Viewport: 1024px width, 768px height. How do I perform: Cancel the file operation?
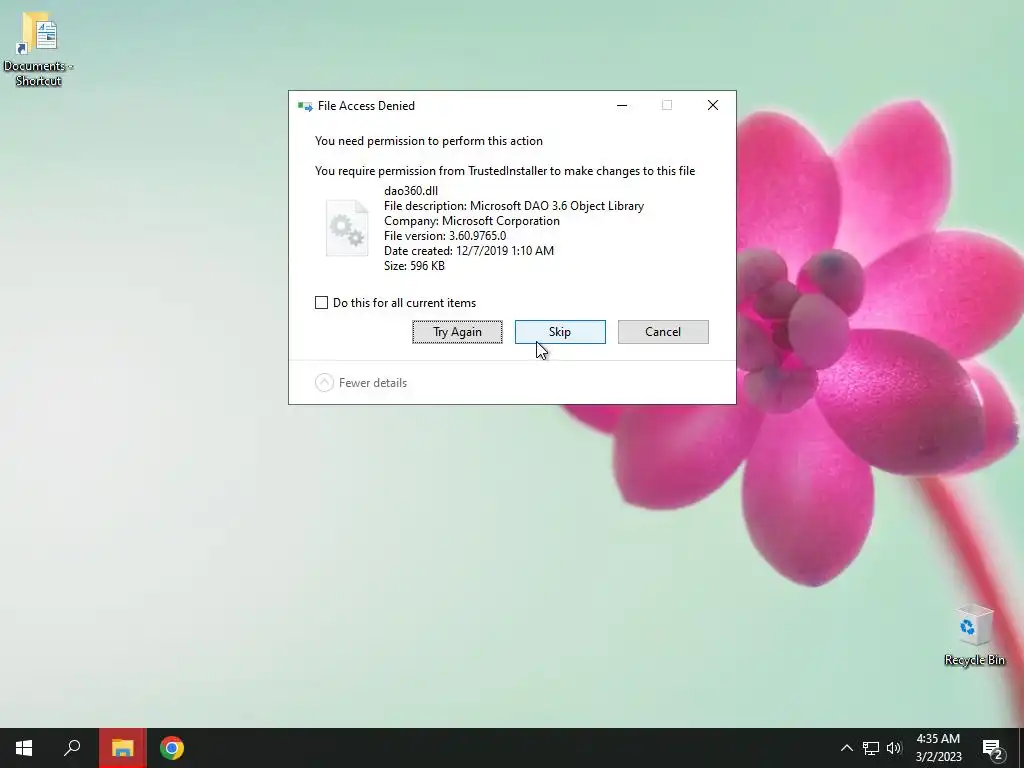click(x=663, y=332)
